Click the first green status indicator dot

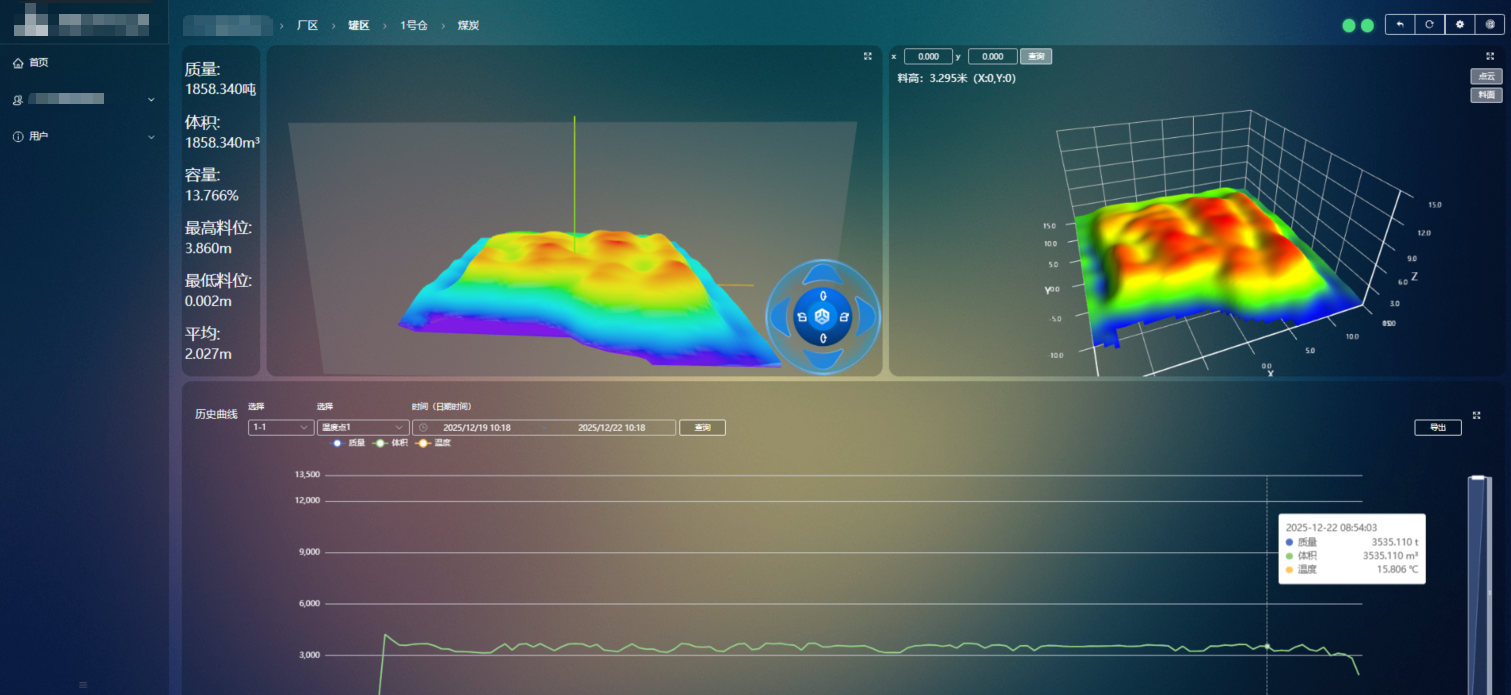point(1349,26)
